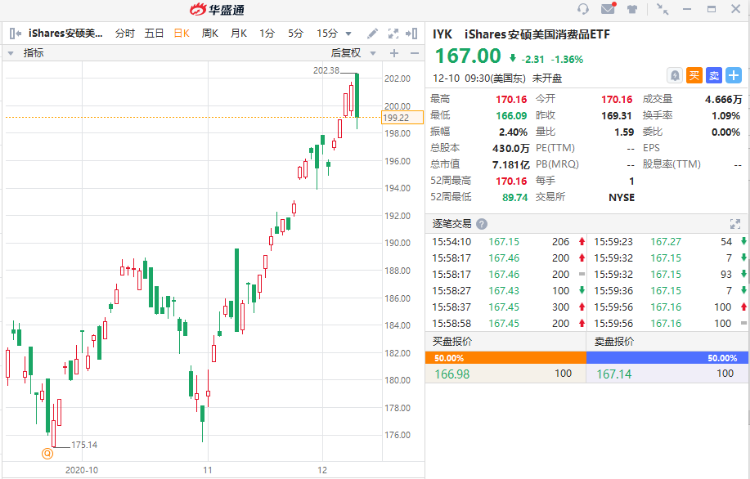Click the 成交量 value 4.666万
This screenshot has width=750, height=479.
point(723,100)
